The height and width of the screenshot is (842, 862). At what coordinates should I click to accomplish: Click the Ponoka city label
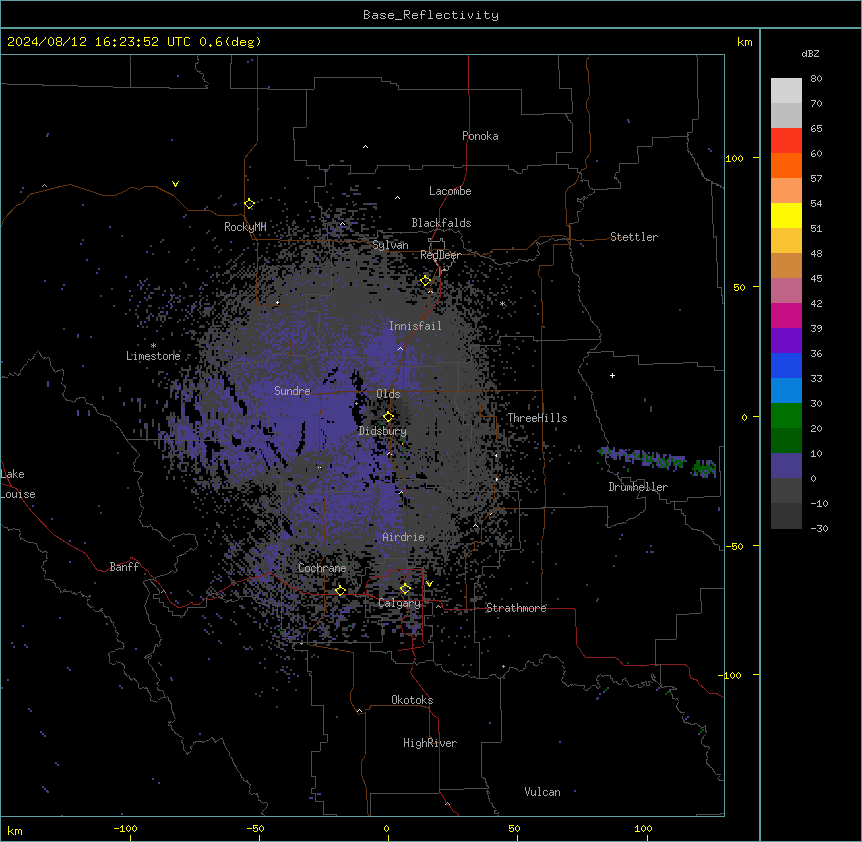[480, 136]
